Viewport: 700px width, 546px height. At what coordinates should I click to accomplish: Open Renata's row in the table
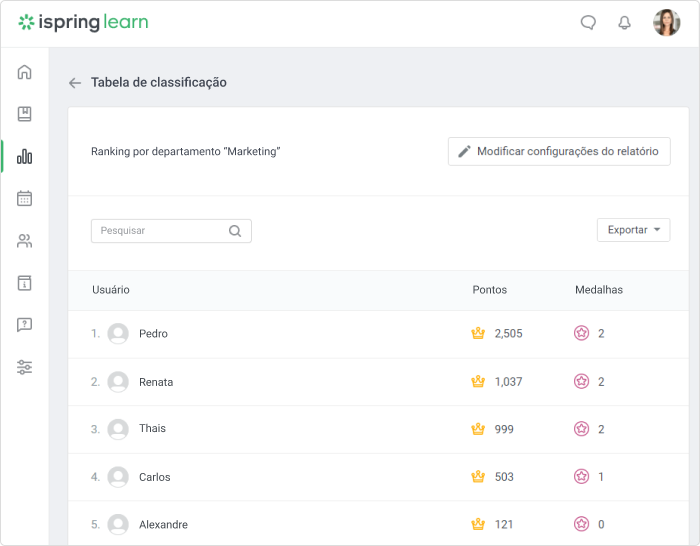tap(156, 382)
